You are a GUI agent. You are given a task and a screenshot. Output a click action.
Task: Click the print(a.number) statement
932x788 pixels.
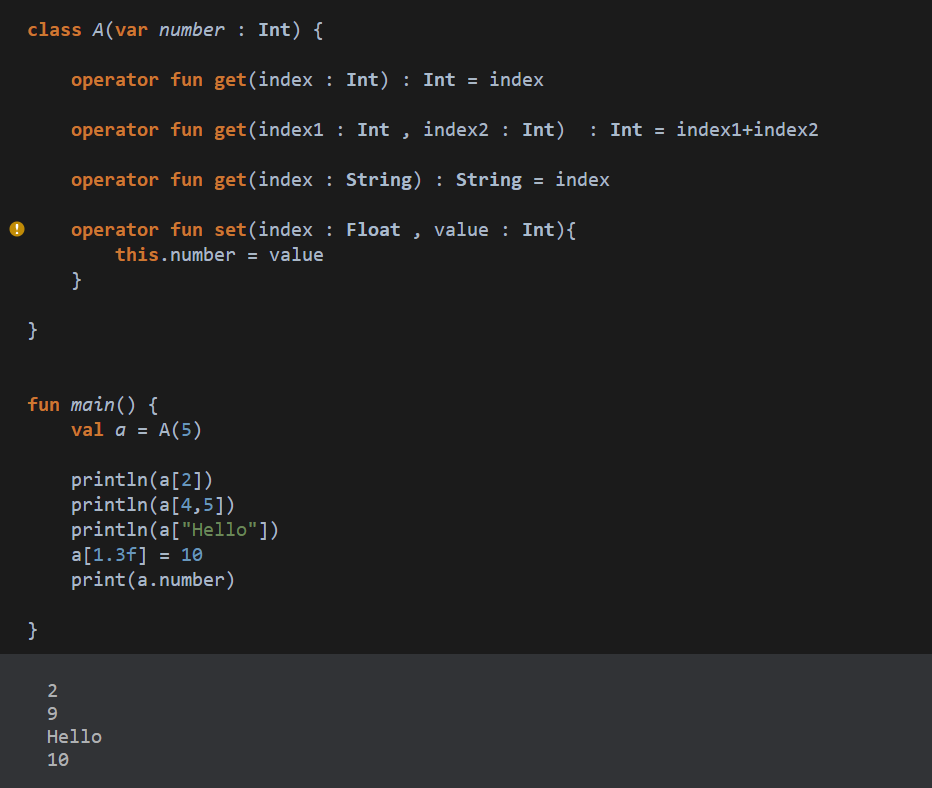tap(153, 579)
